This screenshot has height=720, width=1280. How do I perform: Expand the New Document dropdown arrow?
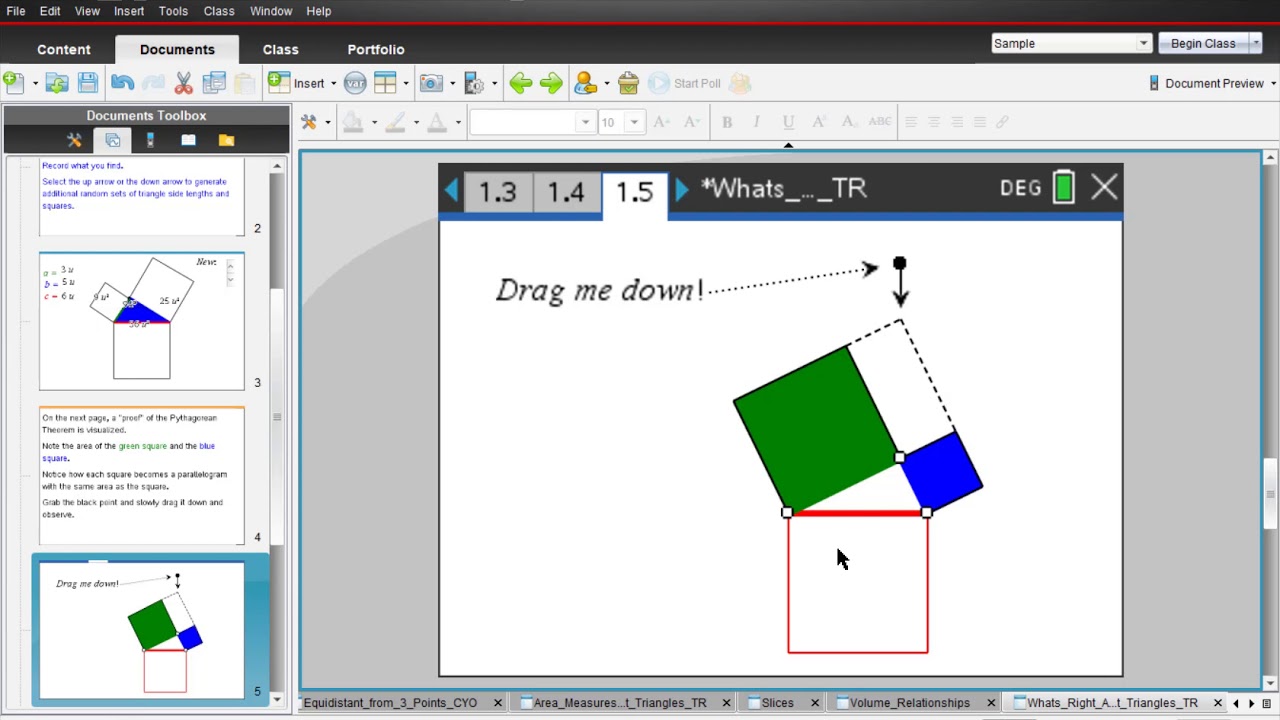(x=35, y=84)
